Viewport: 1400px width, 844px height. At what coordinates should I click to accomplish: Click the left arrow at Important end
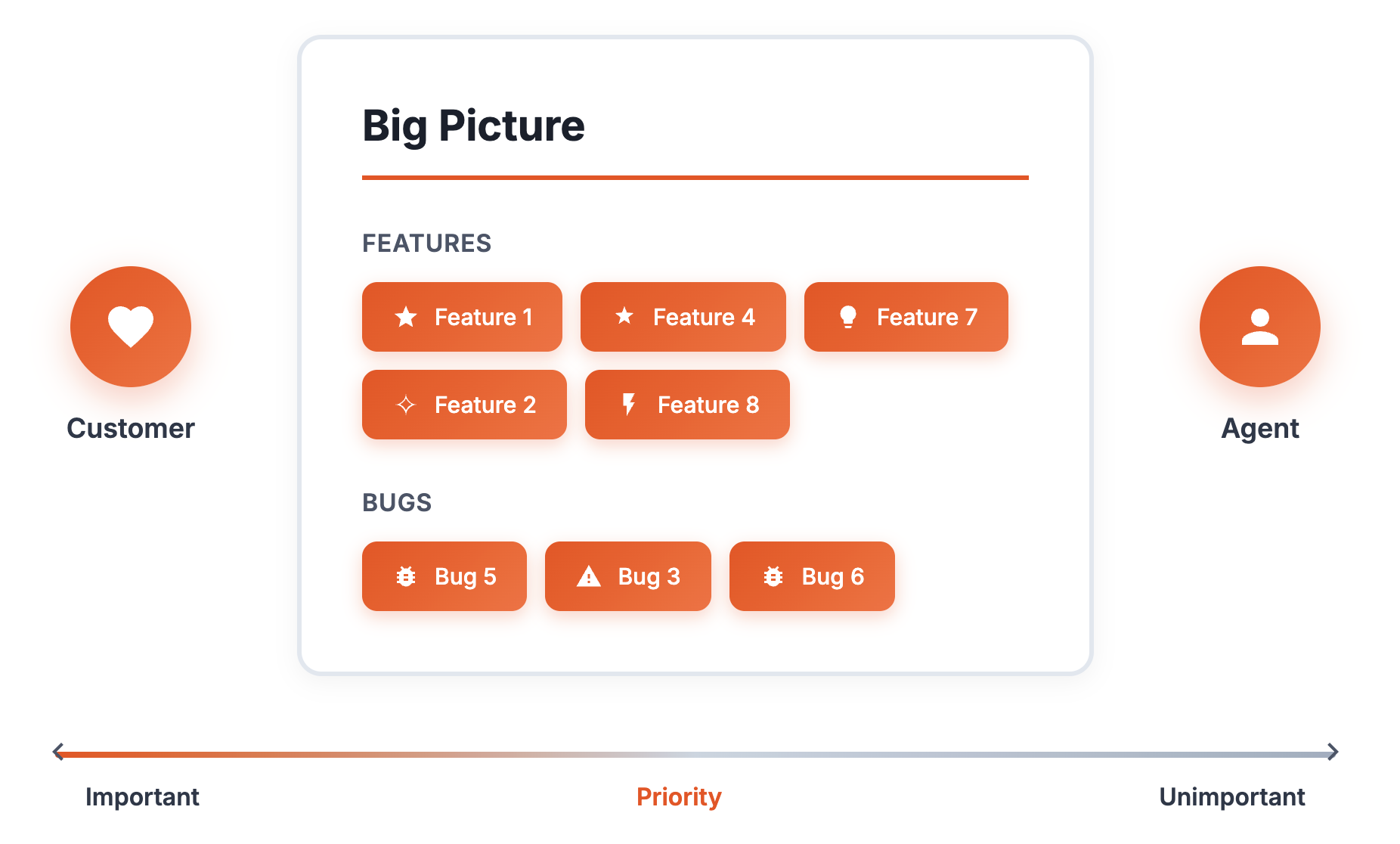point(58,752)
